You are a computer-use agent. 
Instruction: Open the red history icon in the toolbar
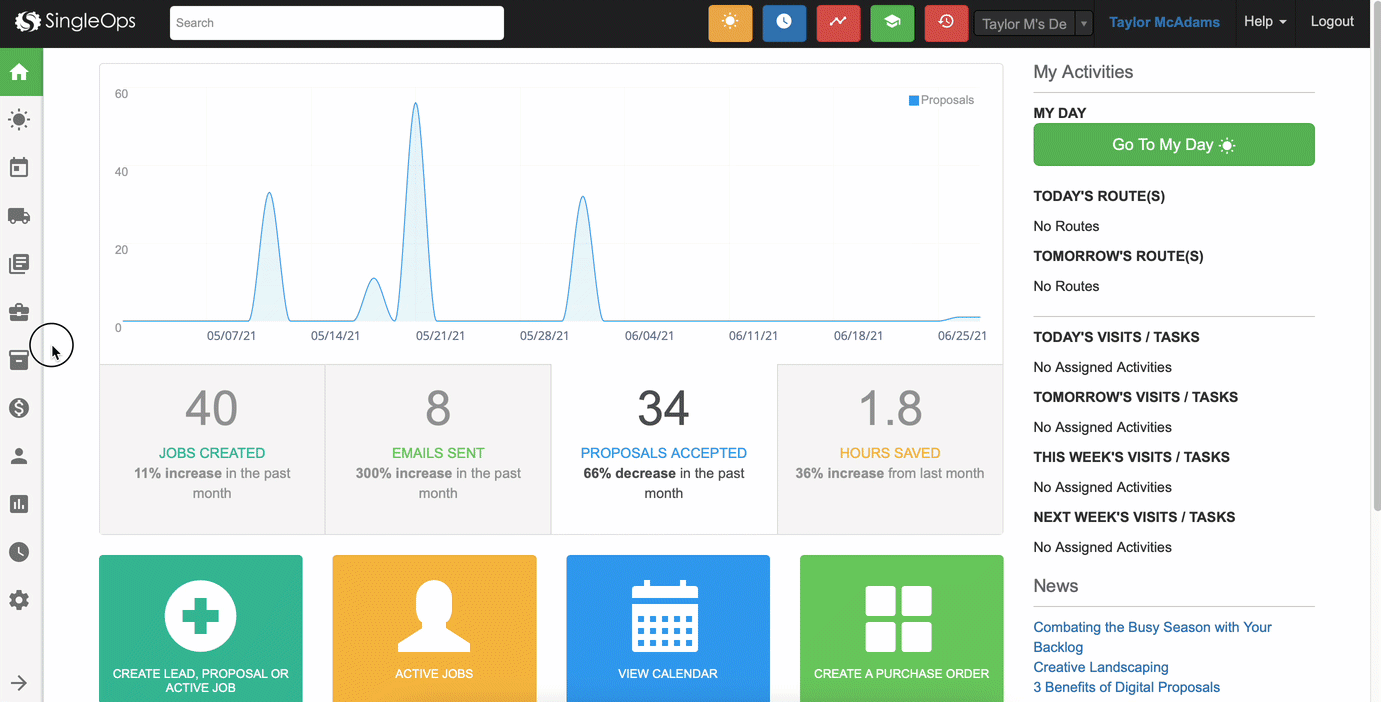click(946, 22)
